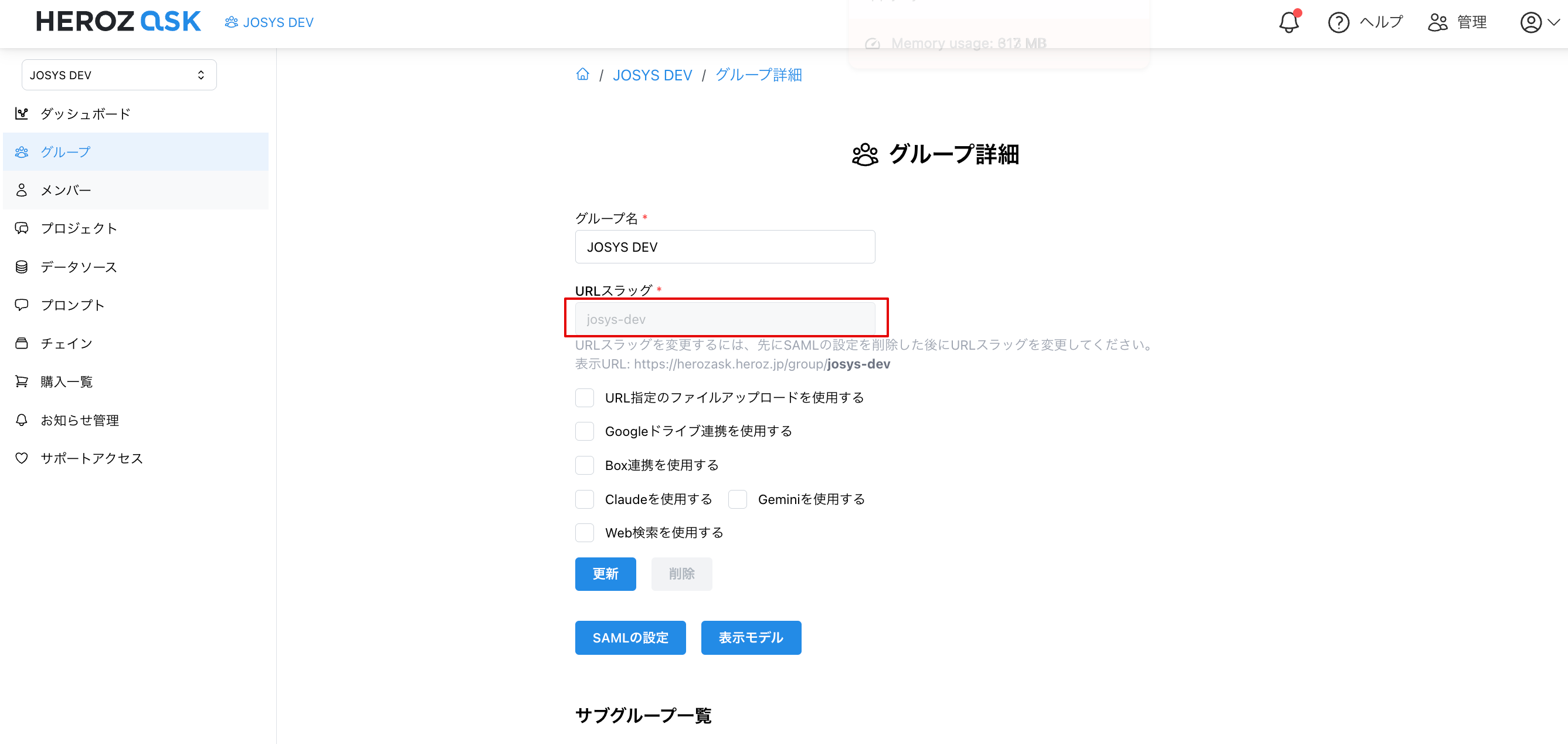Open JOSYS DEV breadcrumb link
This screenshot has width=1568, height=744.
(652, 75)
